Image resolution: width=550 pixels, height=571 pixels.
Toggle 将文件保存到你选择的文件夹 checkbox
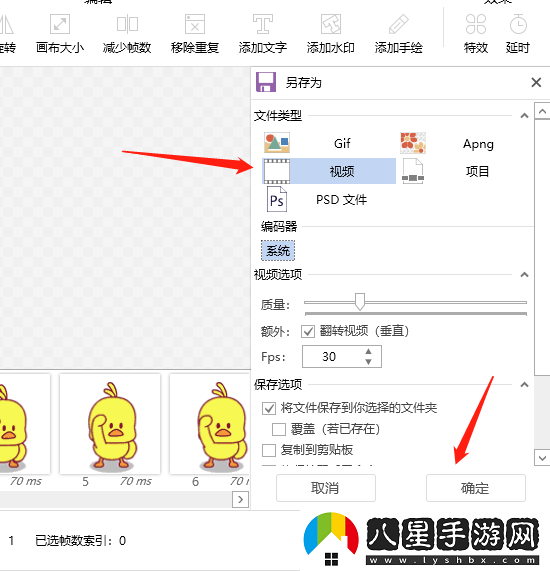coord(269,408)
